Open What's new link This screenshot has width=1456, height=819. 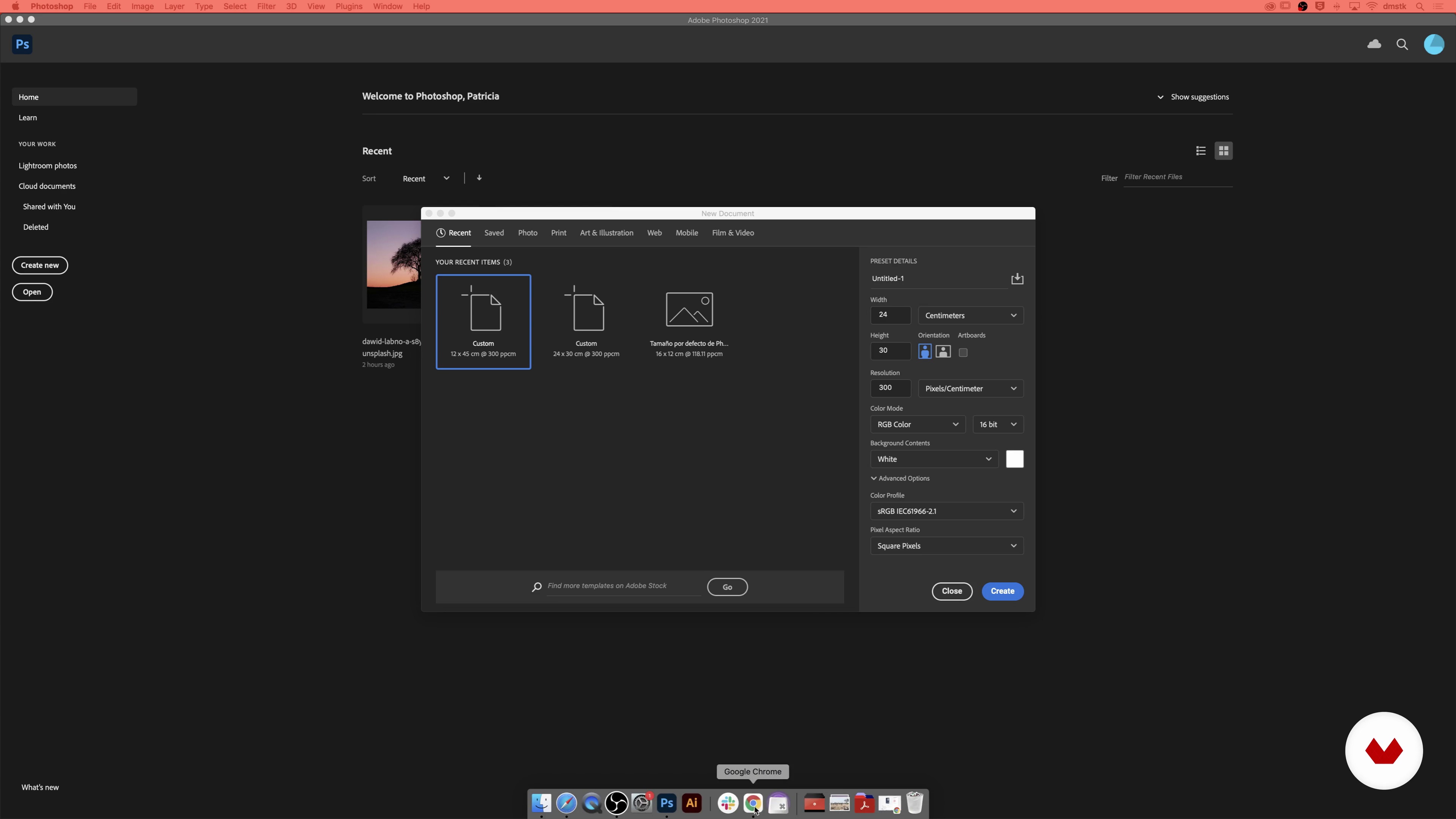(x=40, y=788)
